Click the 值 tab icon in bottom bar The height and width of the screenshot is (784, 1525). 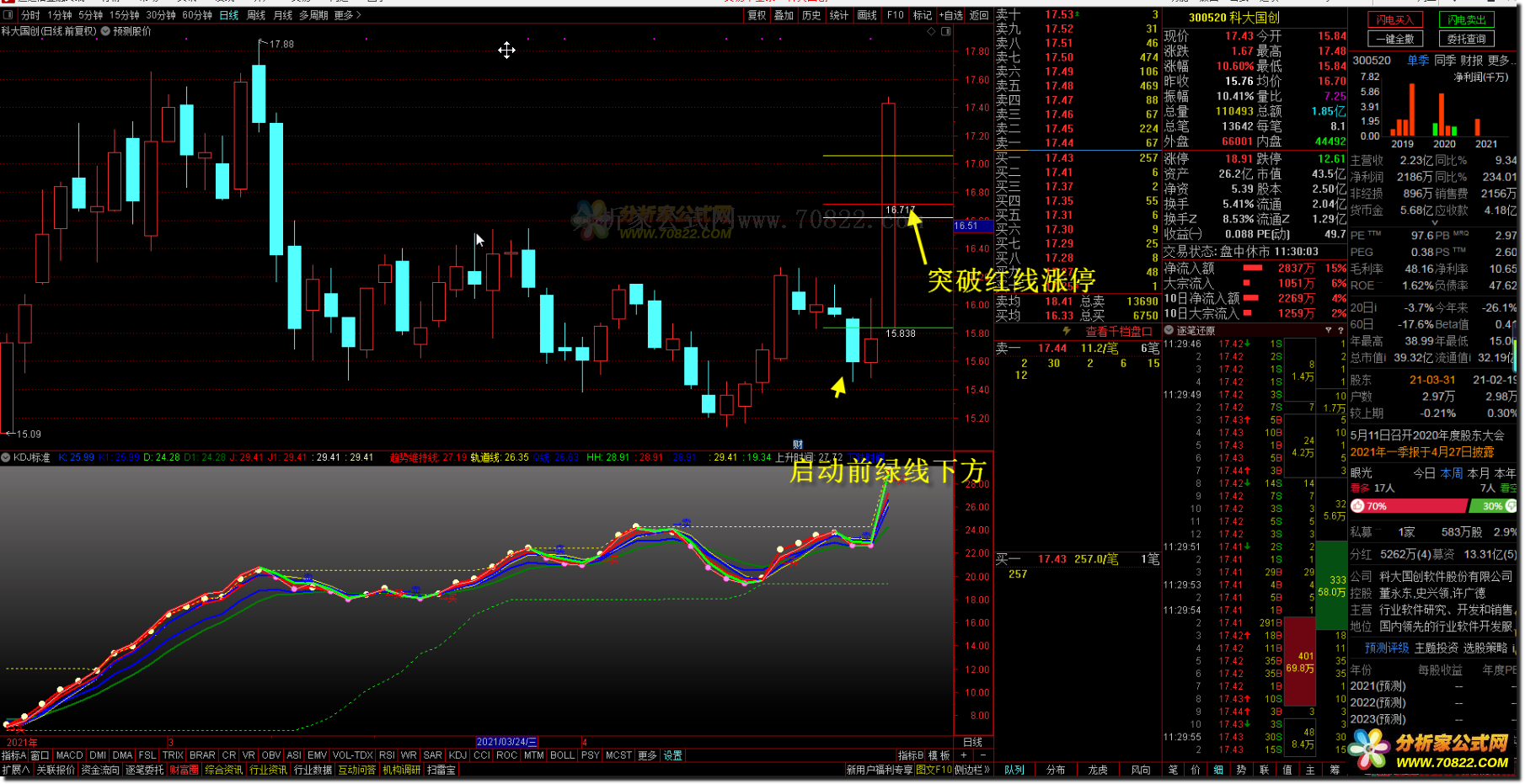coord(1287,770)
